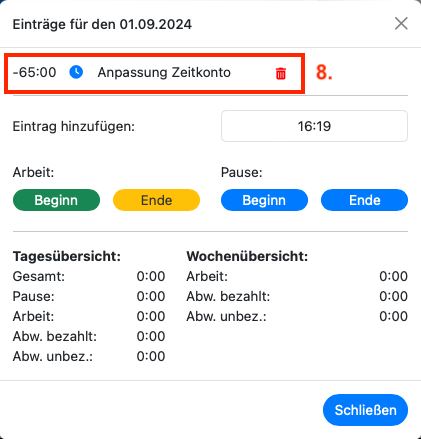Viewport: 421px width, 439px height.
Task: End work with the yellow Ende button
Action: tap(156, 200)
